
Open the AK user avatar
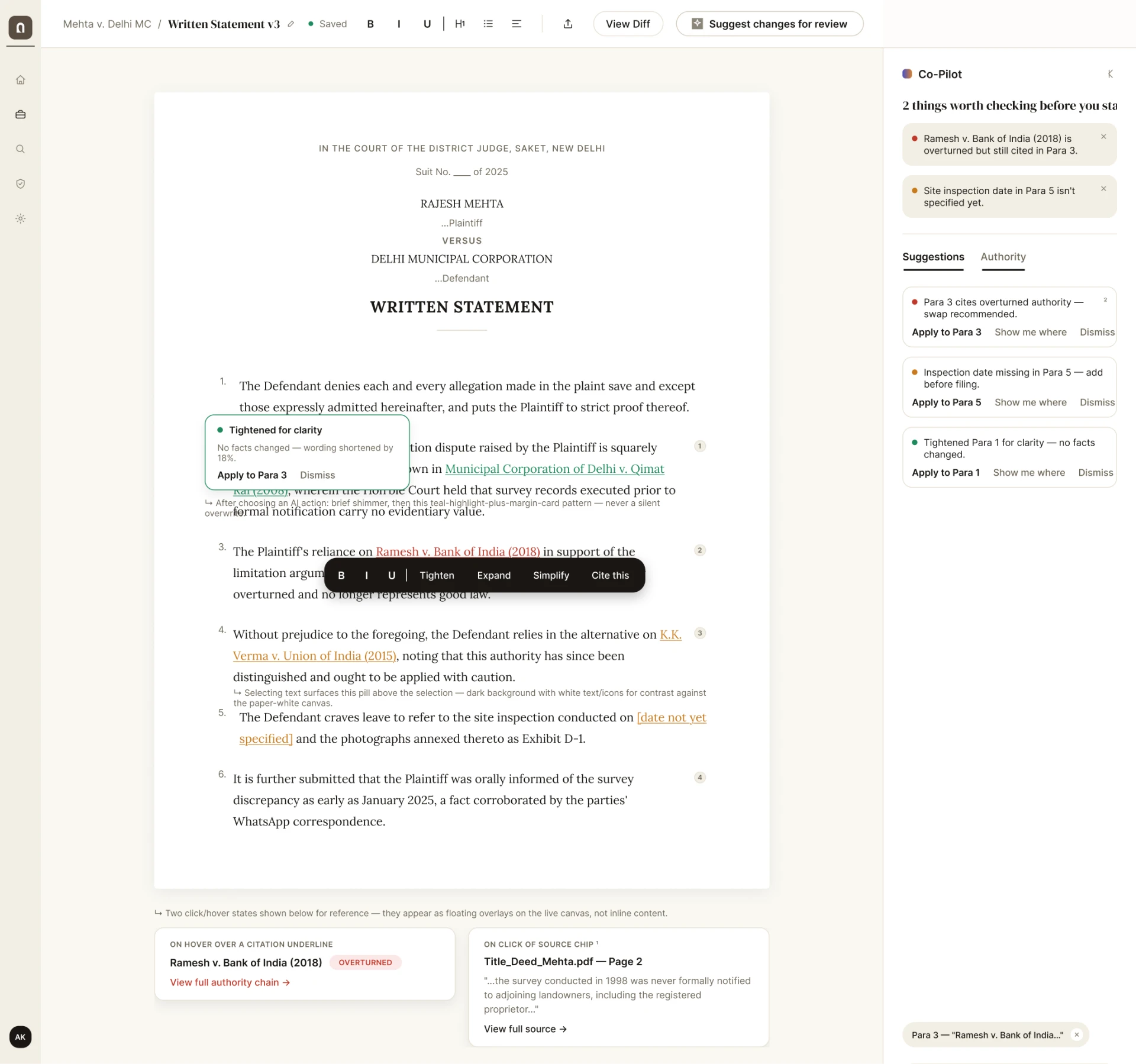(21, 1037)
